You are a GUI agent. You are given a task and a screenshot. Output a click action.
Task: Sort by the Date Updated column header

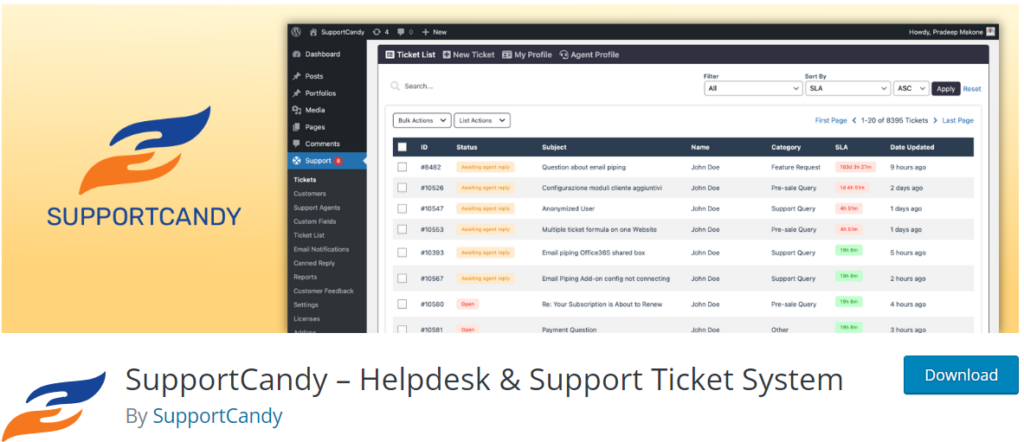point(912,147)
